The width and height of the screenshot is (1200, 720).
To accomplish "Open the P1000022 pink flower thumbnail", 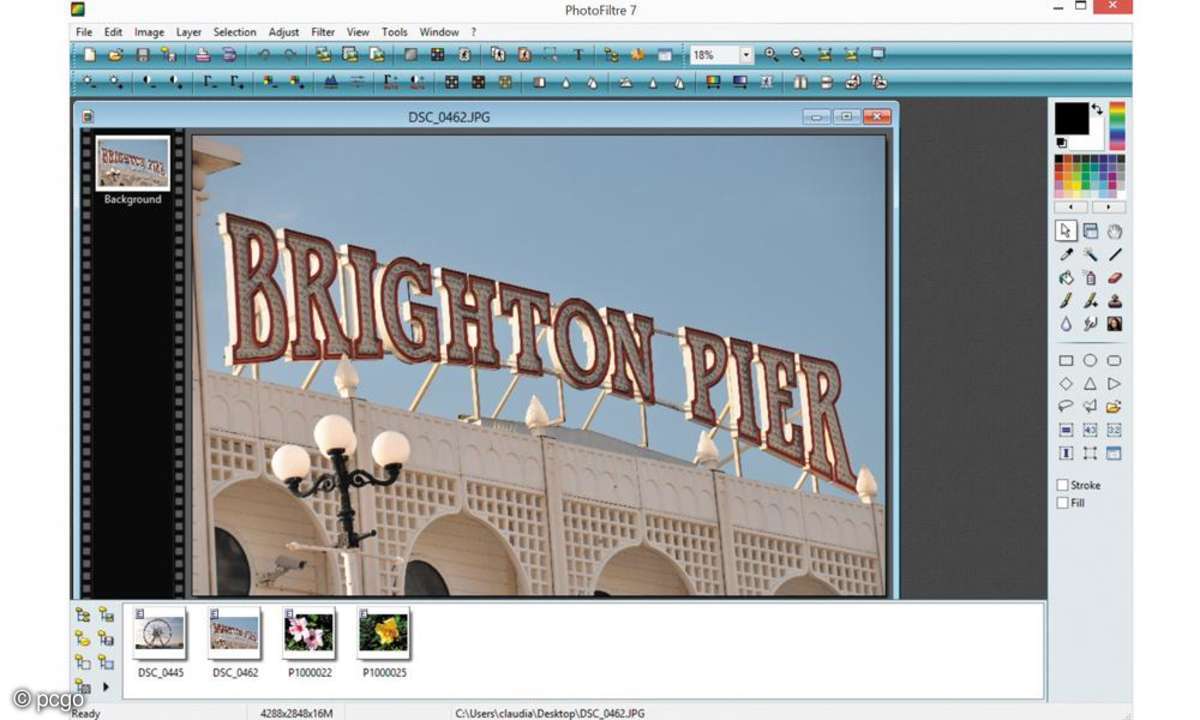I will 308,632.
